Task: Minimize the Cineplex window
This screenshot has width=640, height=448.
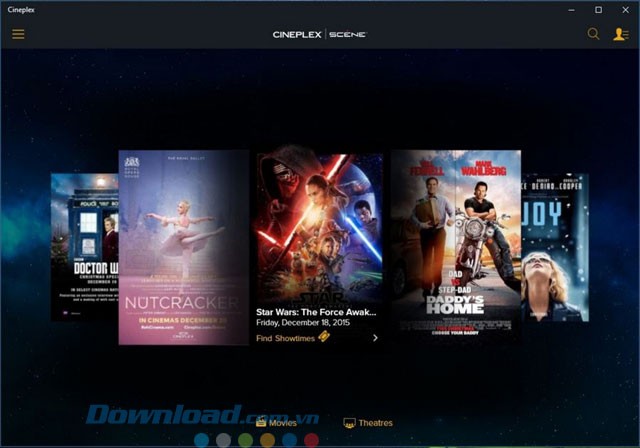Action: pyautogui.click(x=571, y=10)
